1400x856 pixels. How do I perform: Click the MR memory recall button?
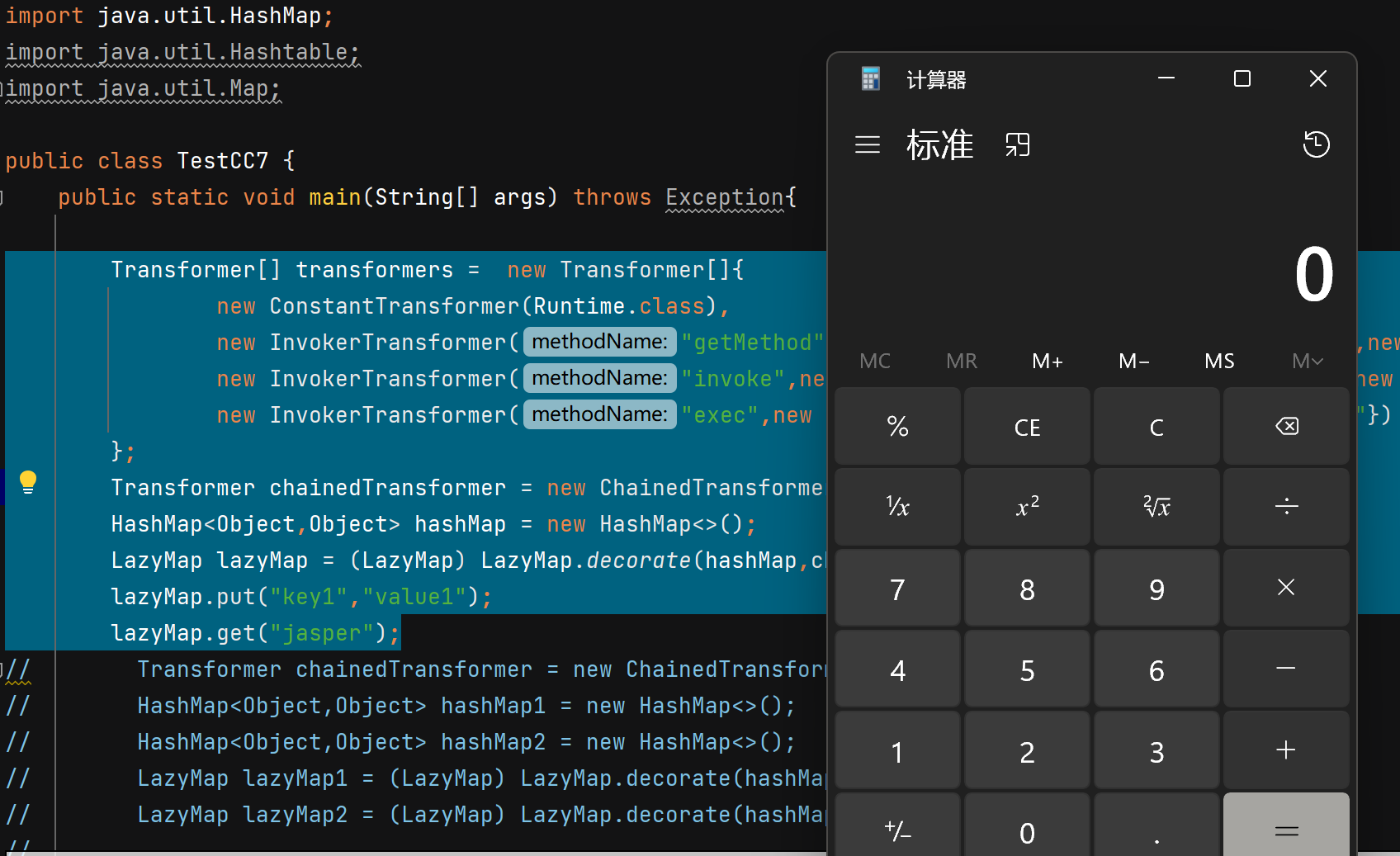962,361
